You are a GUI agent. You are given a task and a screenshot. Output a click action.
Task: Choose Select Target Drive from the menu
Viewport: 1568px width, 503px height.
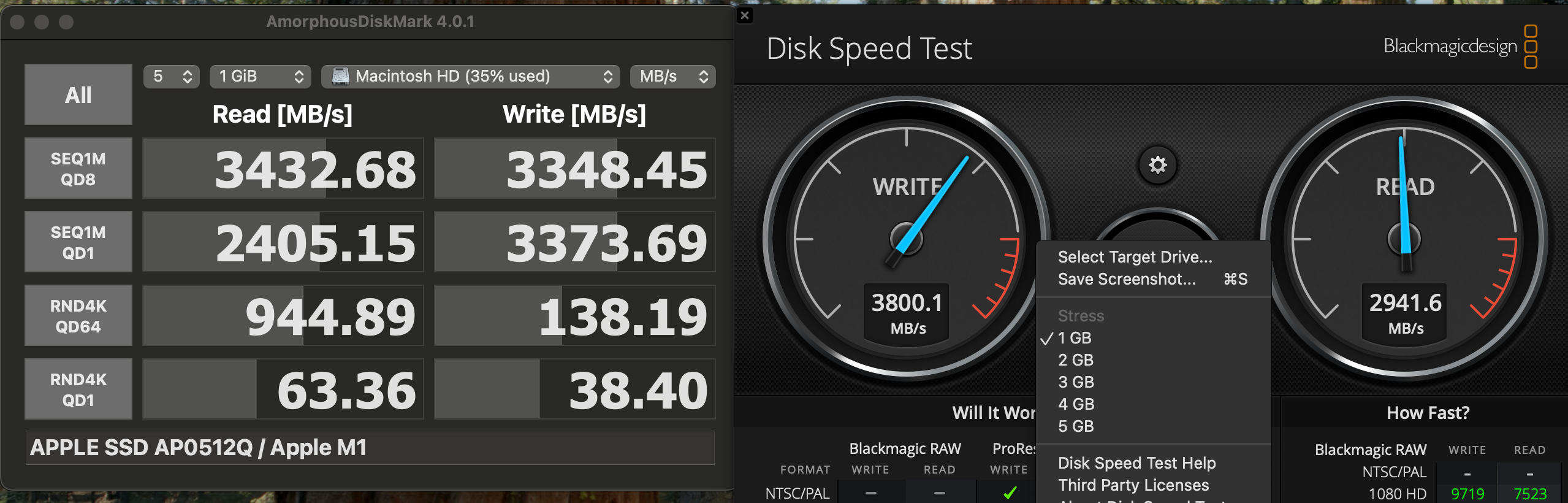(x=1135, y=257)
